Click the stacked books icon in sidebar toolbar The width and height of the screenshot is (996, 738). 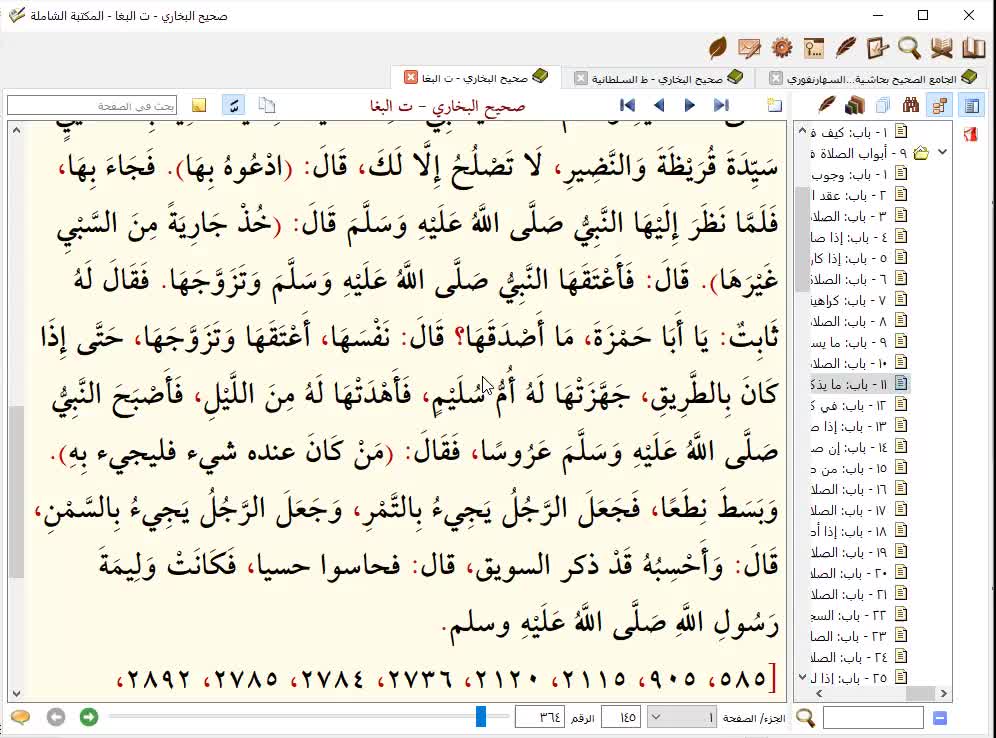point(855,105)
